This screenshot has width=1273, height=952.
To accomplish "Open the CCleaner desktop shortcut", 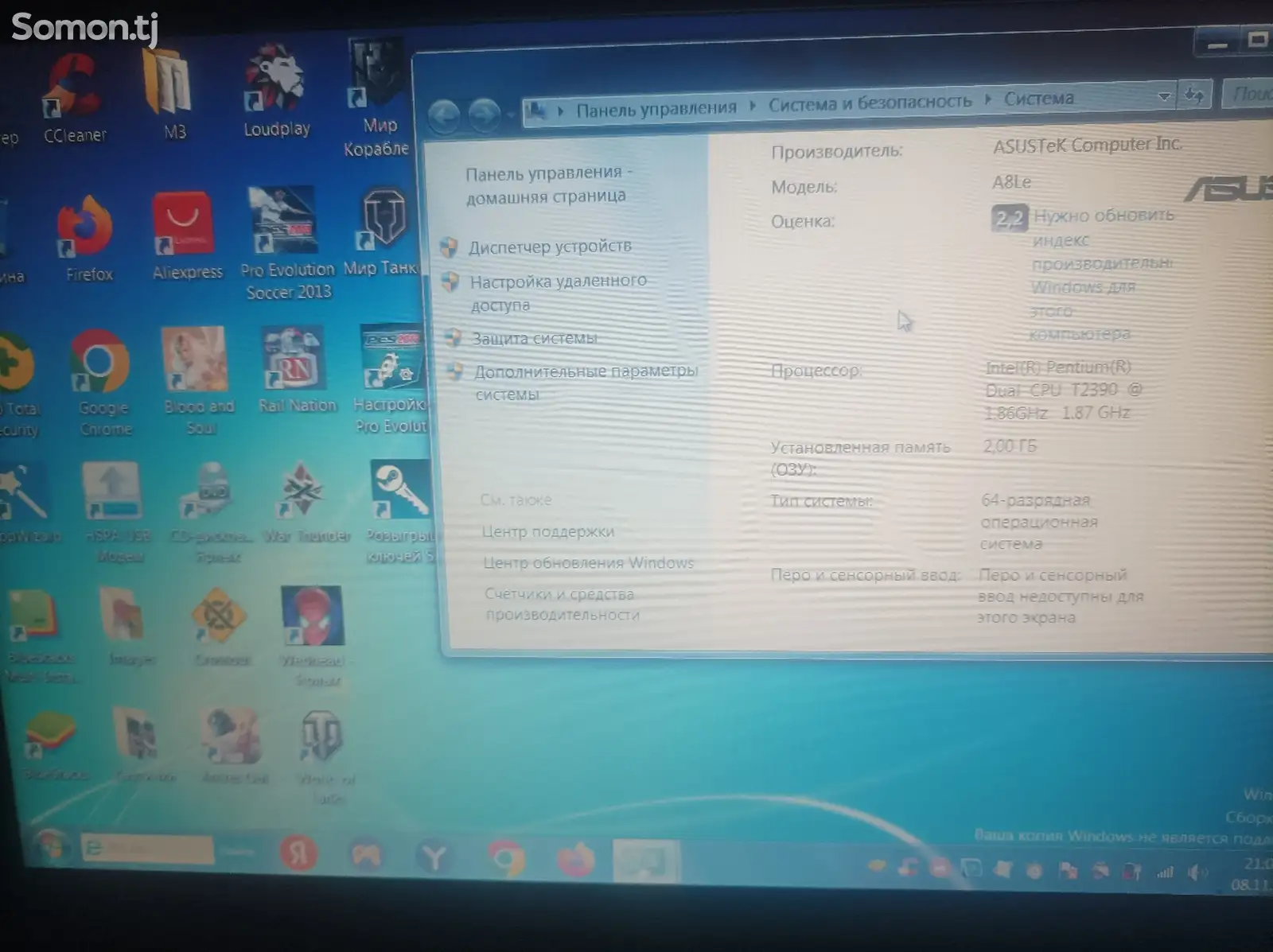I will coord(74,98).
